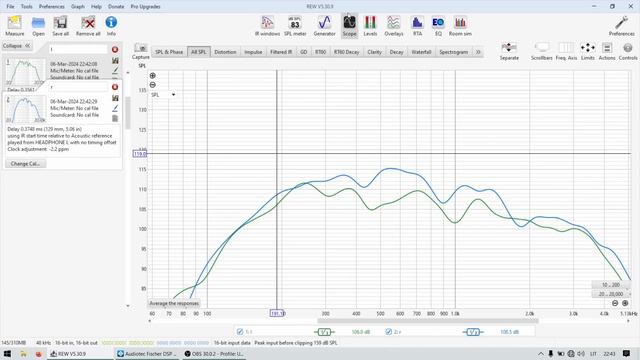The height and width of the screenshot is (360, 640).
Task: Open graph Limits settings
Action: pyautogui.click(x=587, y=51)
